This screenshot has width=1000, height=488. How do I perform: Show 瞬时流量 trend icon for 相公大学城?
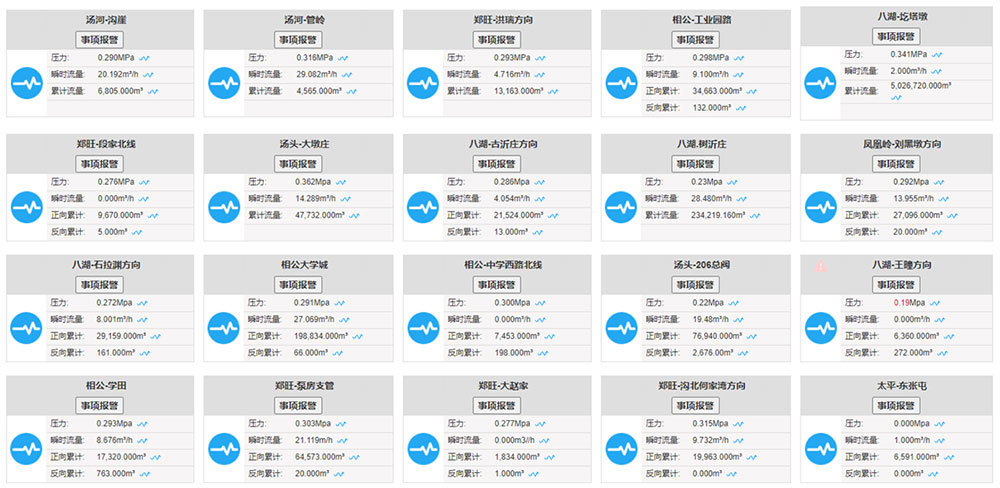pos(345,320)
